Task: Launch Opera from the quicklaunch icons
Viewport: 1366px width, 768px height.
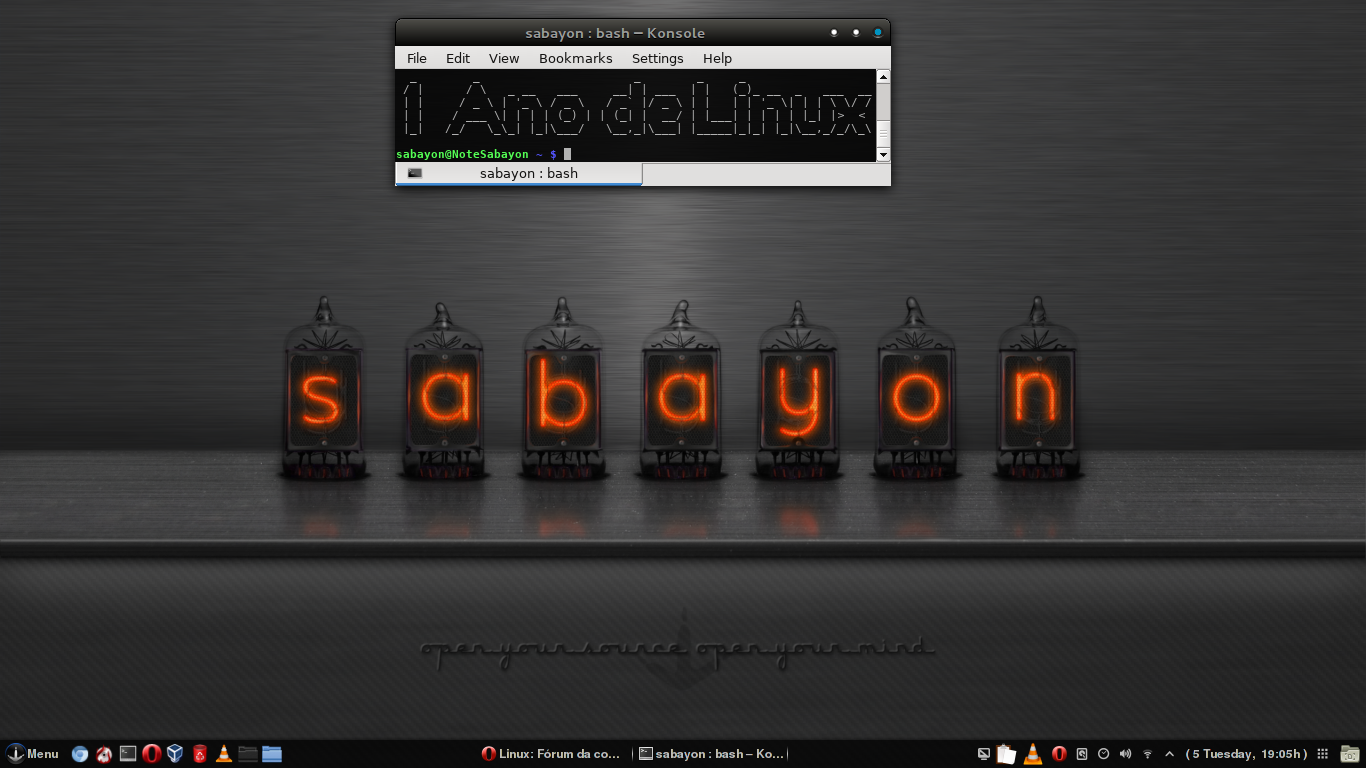Action: point(152,754)
